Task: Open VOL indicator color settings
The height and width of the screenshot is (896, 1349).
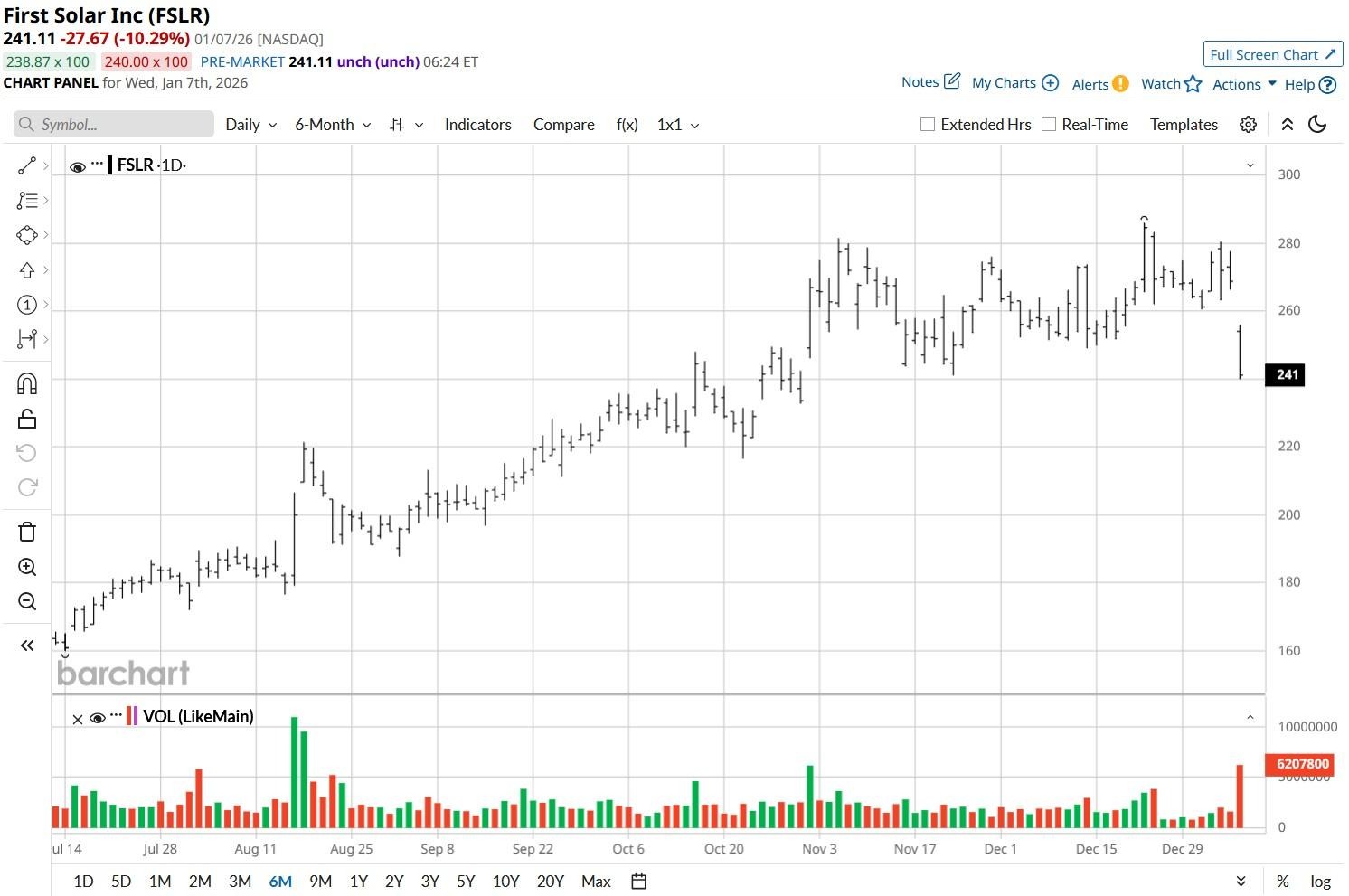Action: [132, 716]
